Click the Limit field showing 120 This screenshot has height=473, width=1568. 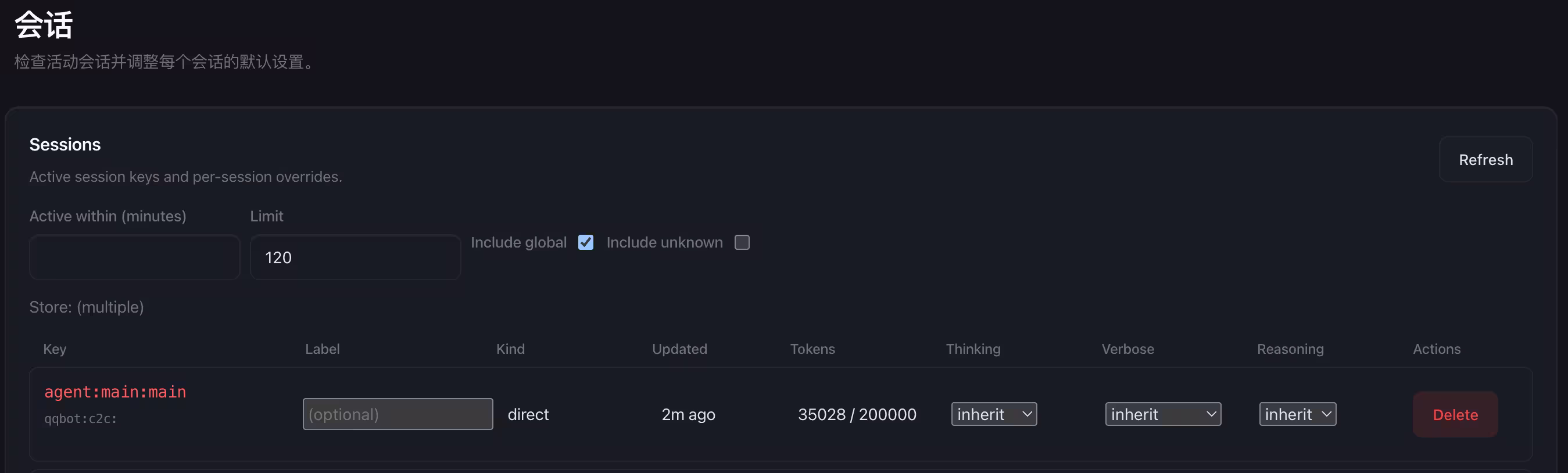point(355,257)
